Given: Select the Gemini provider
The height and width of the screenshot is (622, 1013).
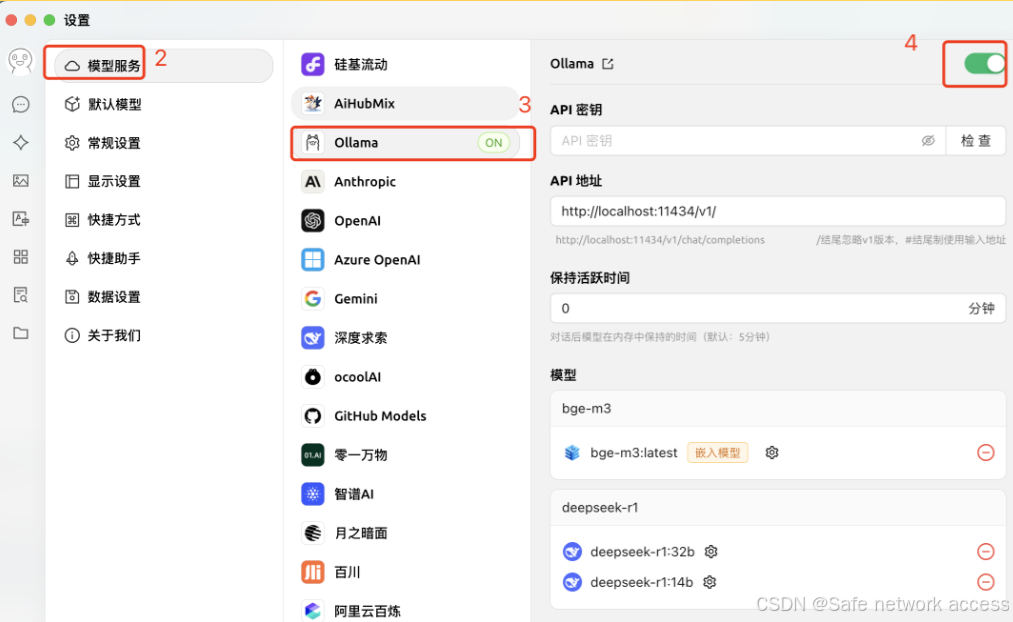Looking at the screenshot, I should (x=406, y=298).
